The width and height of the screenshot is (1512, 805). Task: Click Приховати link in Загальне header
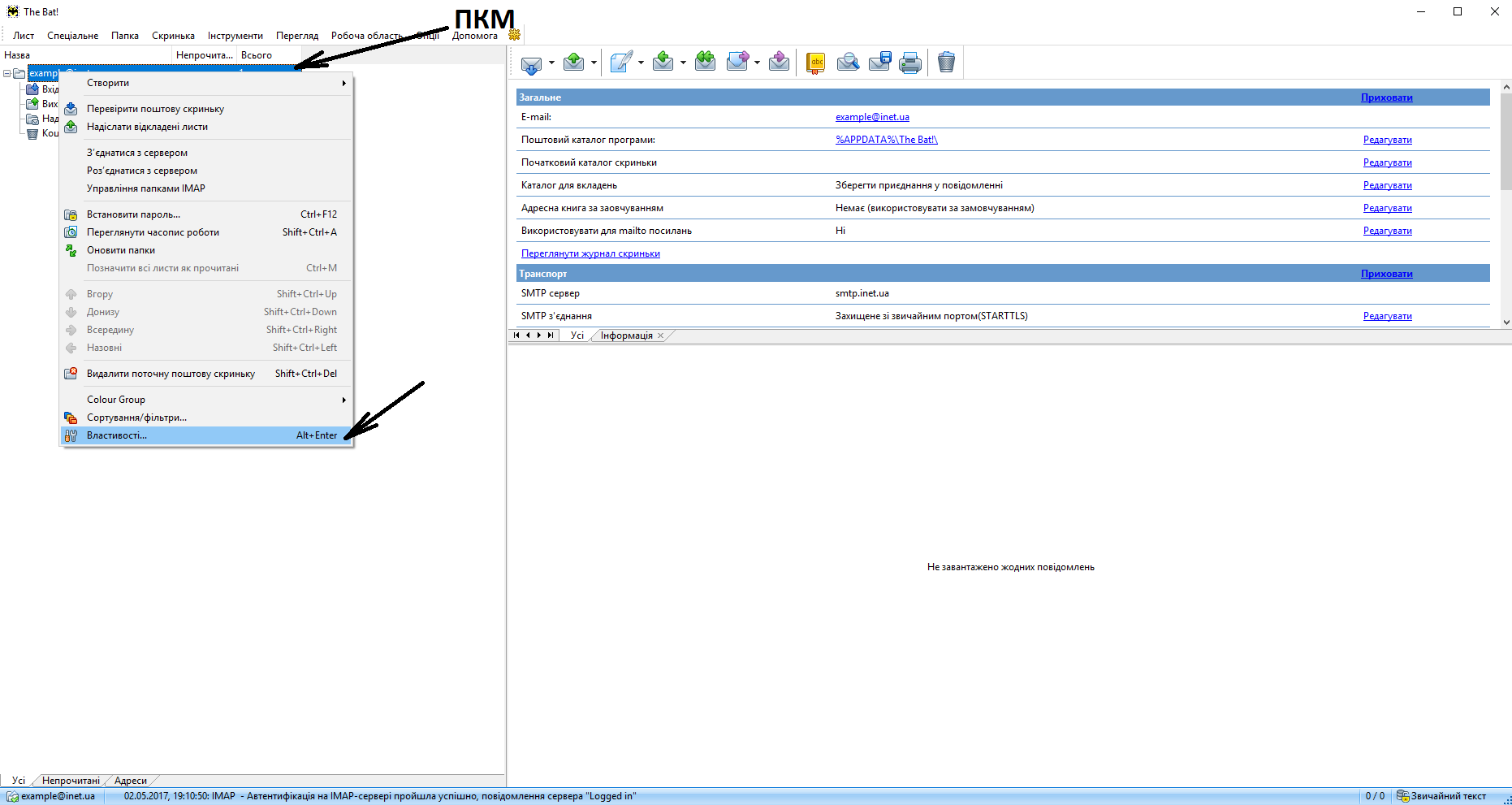[x=1386, y=97]
